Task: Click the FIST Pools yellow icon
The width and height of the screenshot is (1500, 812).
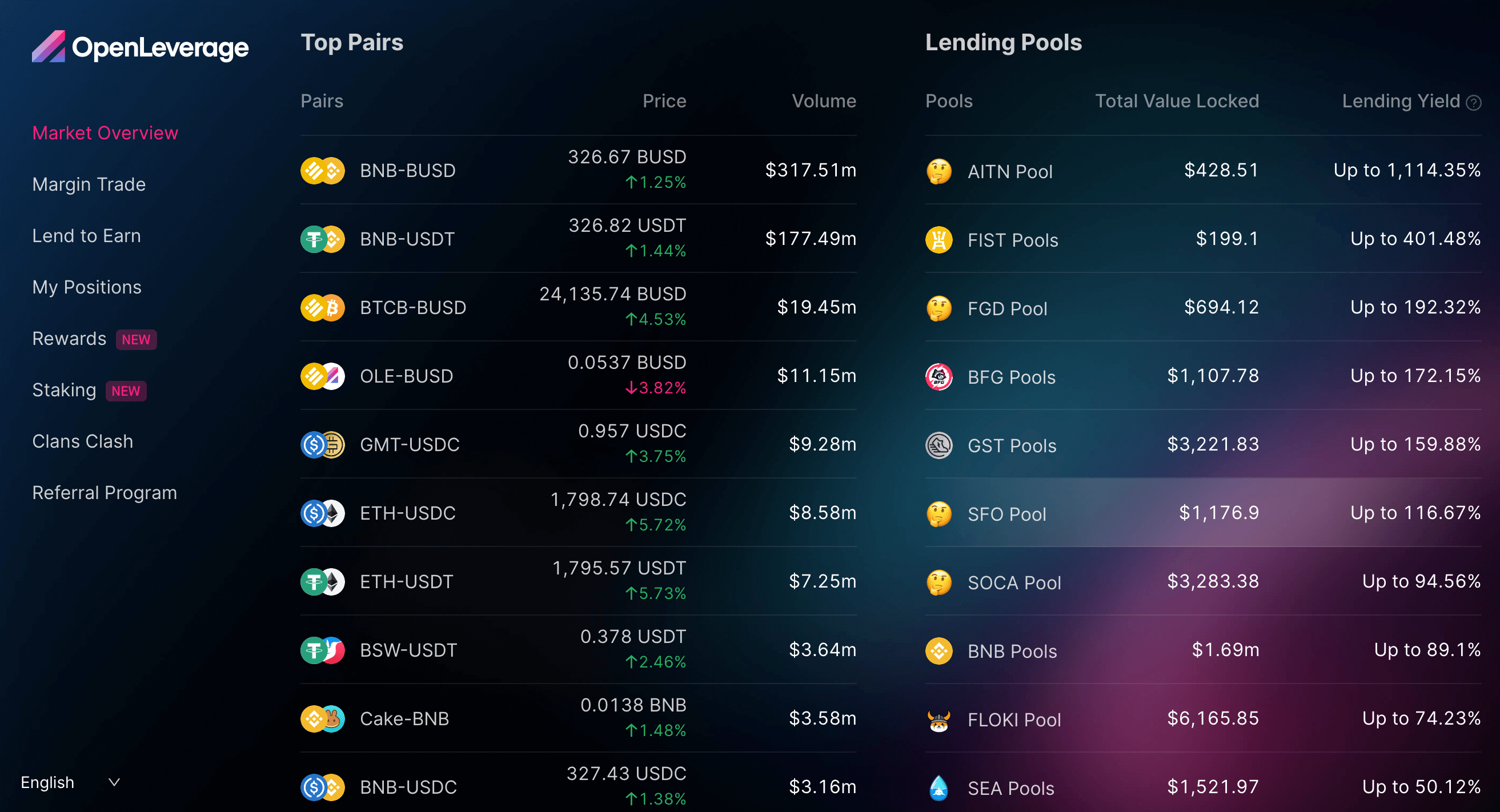Action: pyautogui.click(x=938, y=240)
